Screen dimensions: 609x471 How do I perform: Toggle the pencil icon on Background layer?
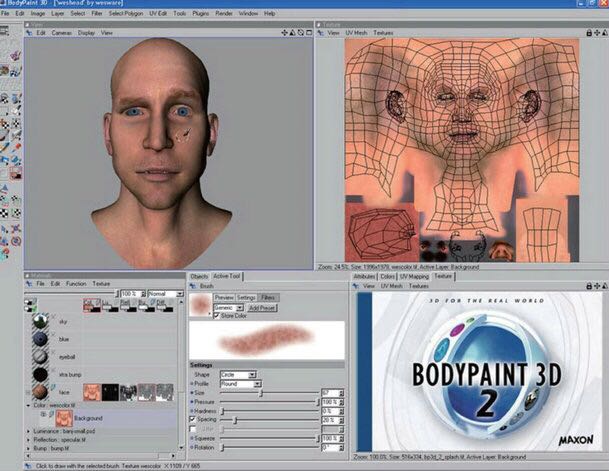(x=51, y=414)
